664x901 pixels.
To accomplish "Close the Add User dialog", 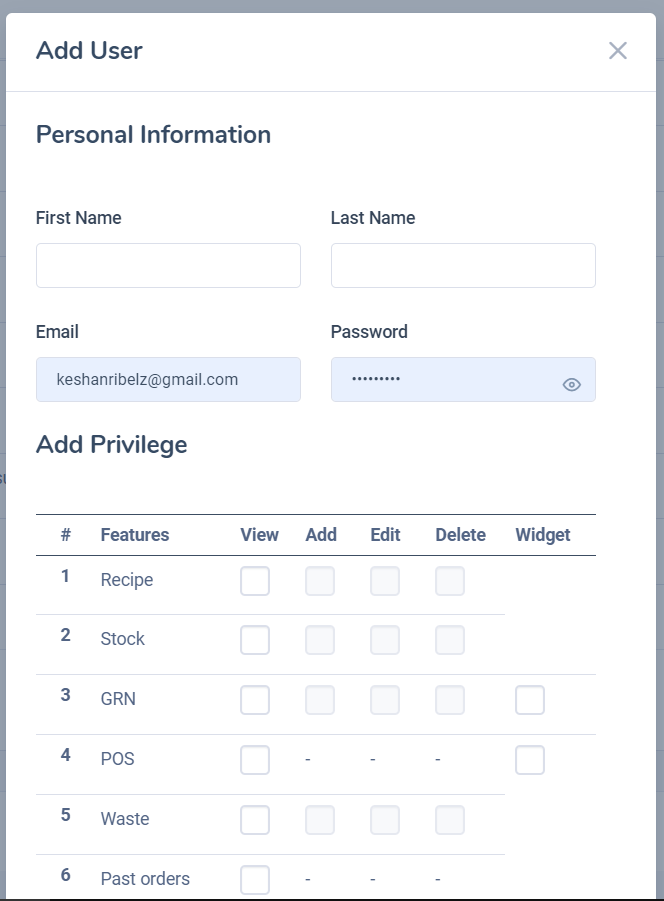I will click(x=618, y=51).
